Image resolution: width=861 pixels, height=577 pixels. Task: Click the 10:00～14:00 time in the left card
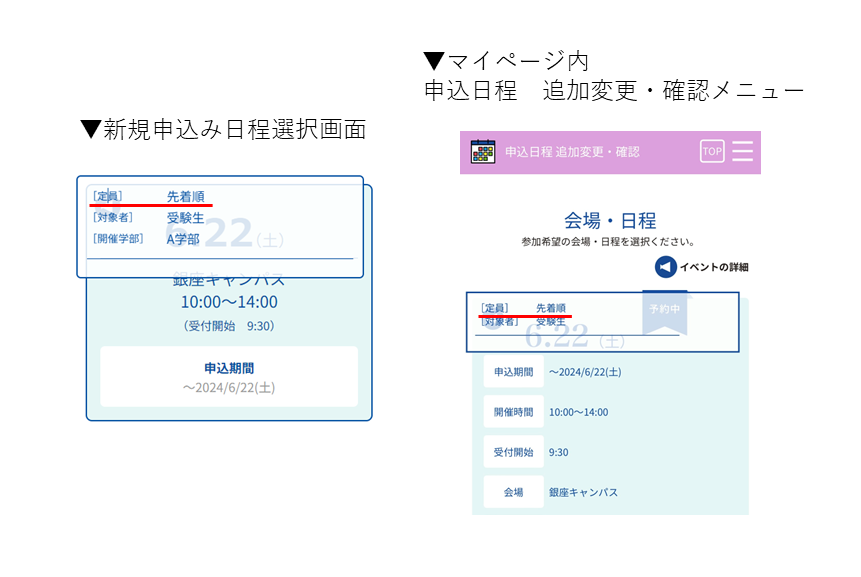[229, 302]
